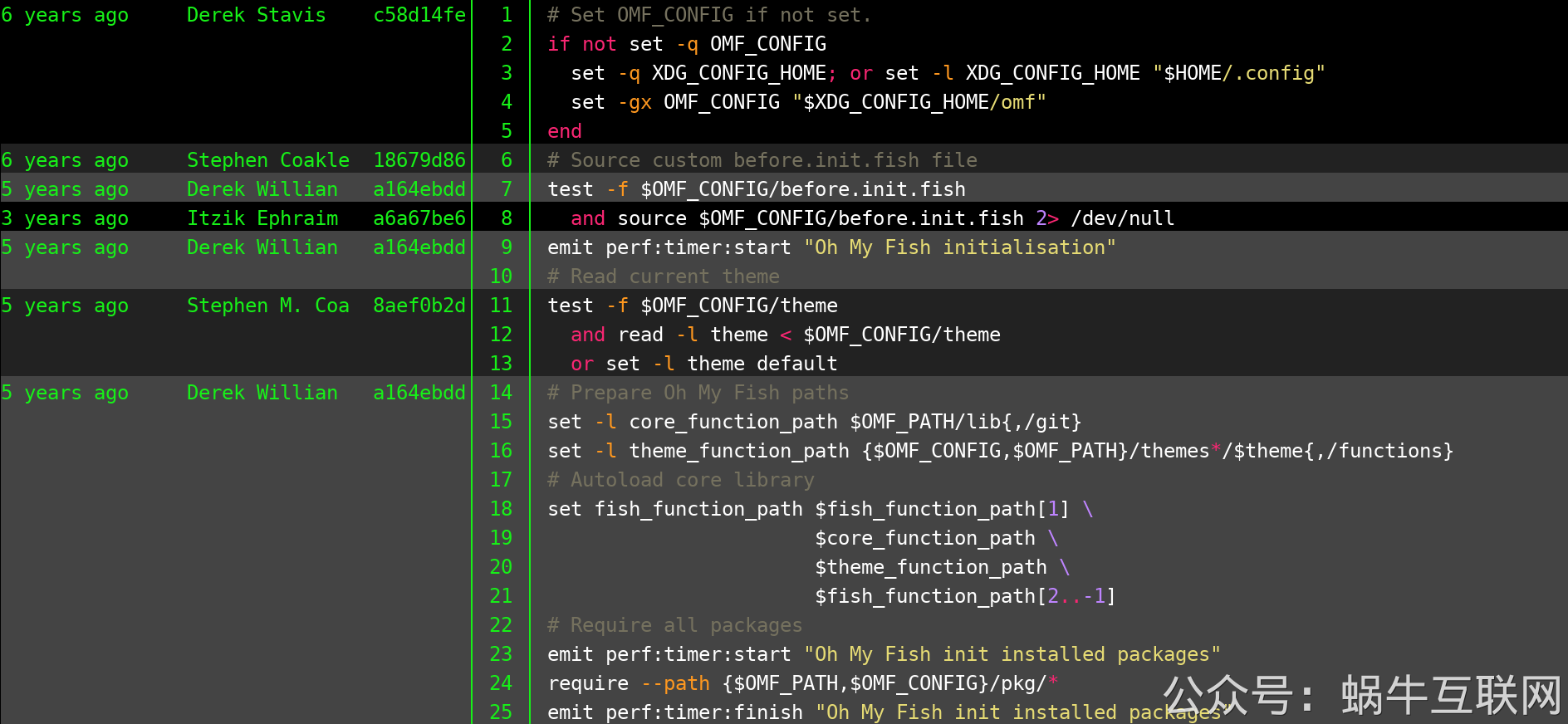Select author name Stephen Coakle
The width and height of the screenshot is (1568, 724).
click(267, 160)
